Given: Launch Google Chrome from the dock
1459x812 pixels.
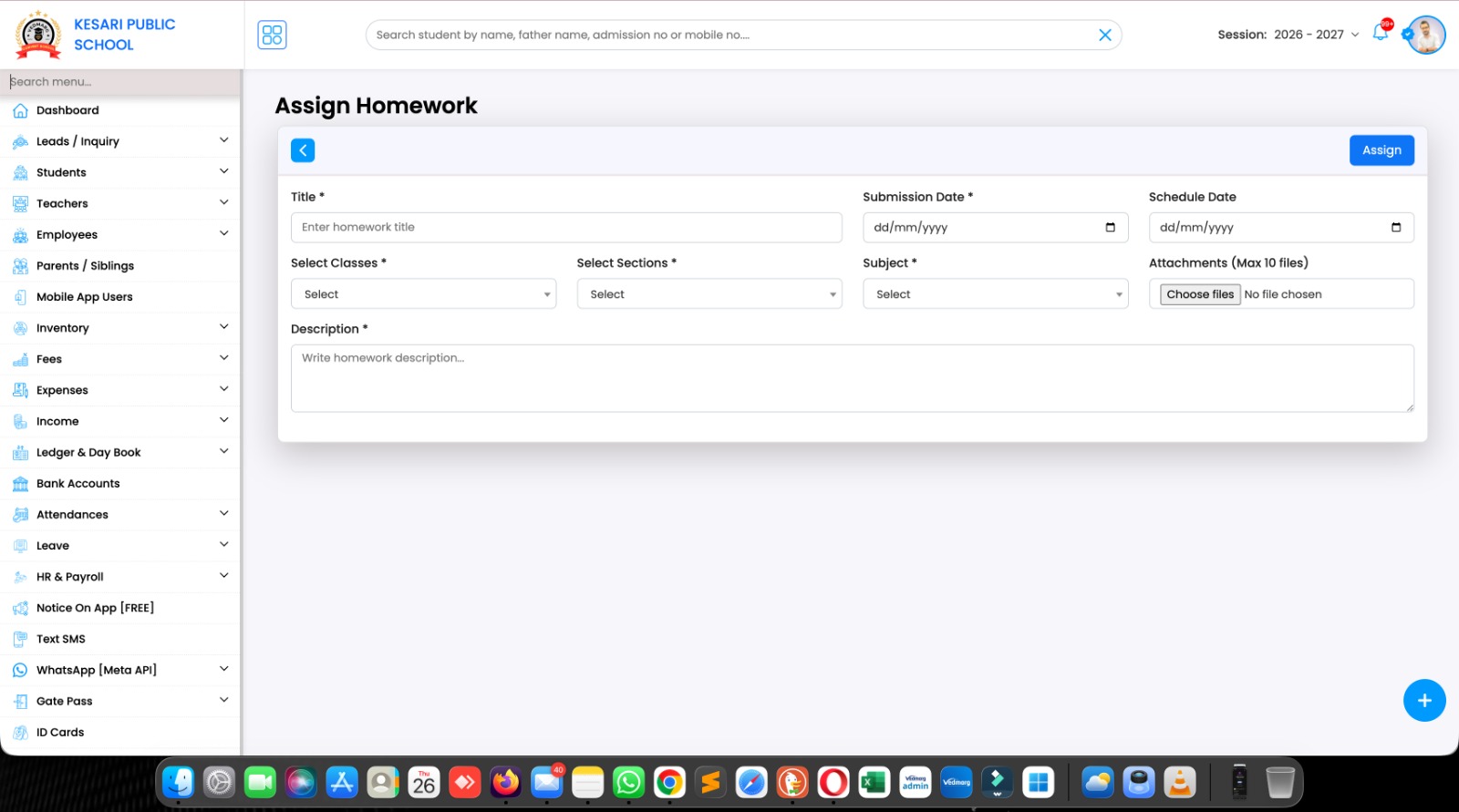Looking at the screenshot, I should [669, 782].
